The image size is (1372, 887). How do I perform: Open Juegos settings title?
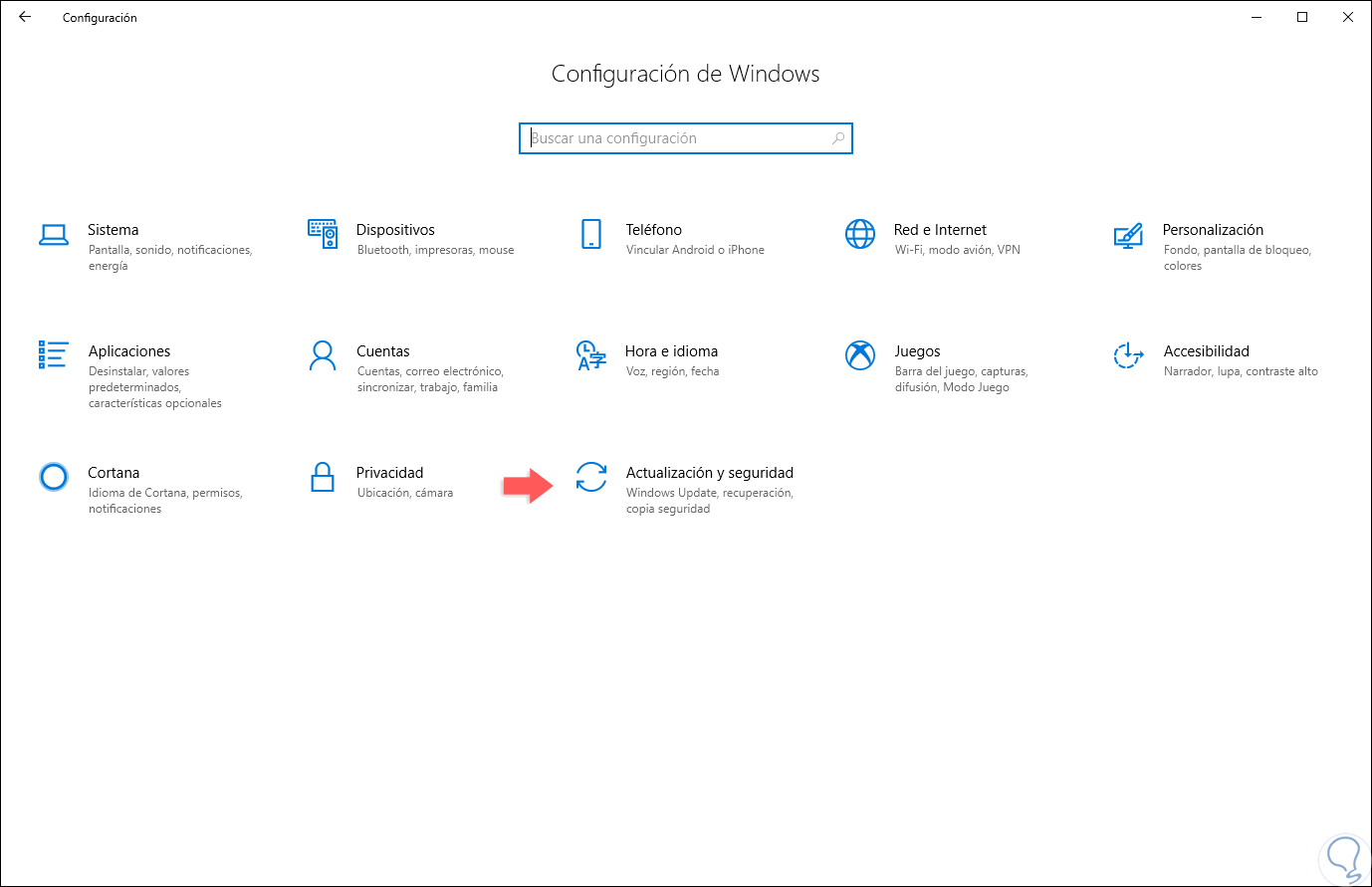coord(917,351)
